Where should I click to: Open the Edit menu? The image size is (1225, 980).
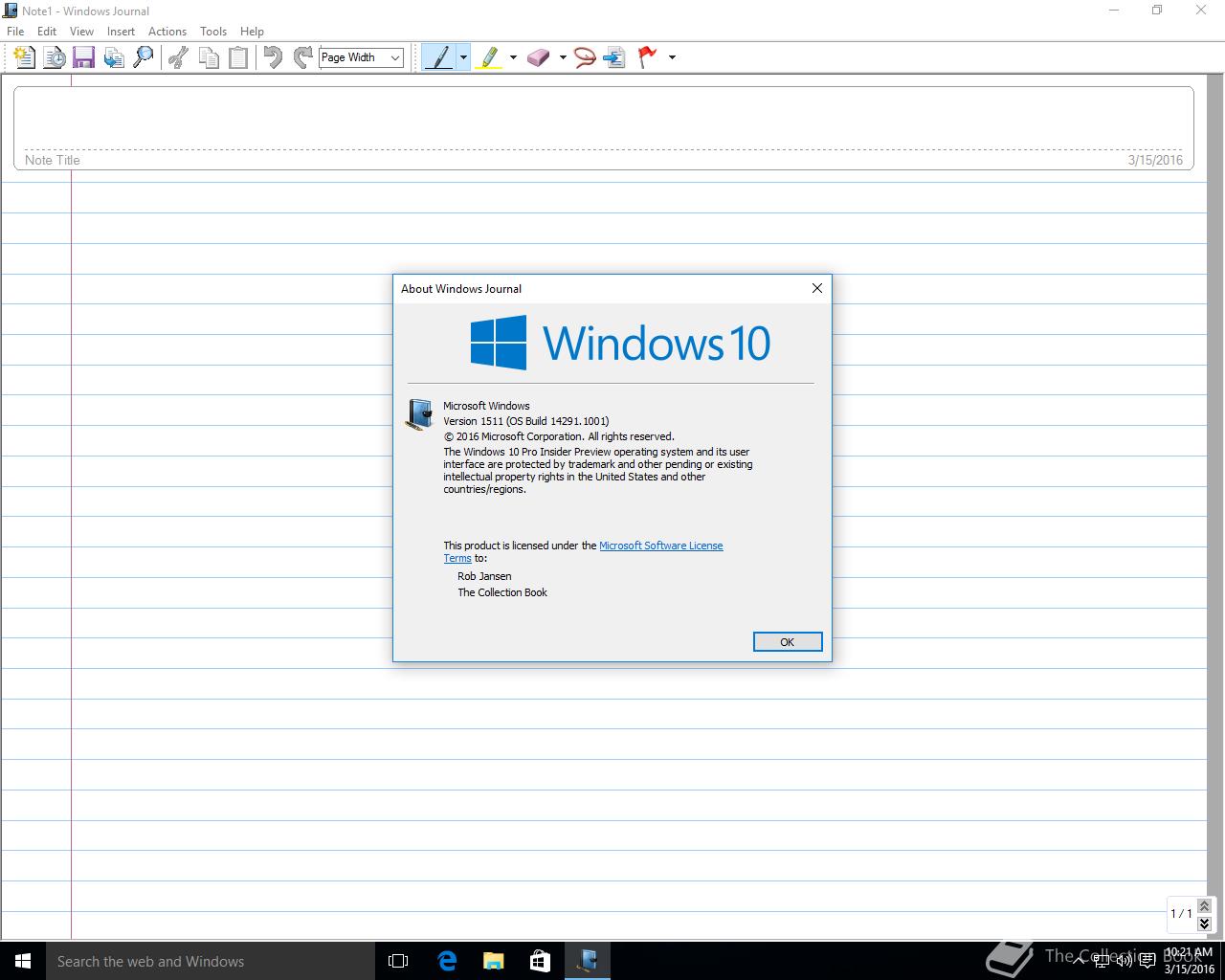tap(47, 32)
